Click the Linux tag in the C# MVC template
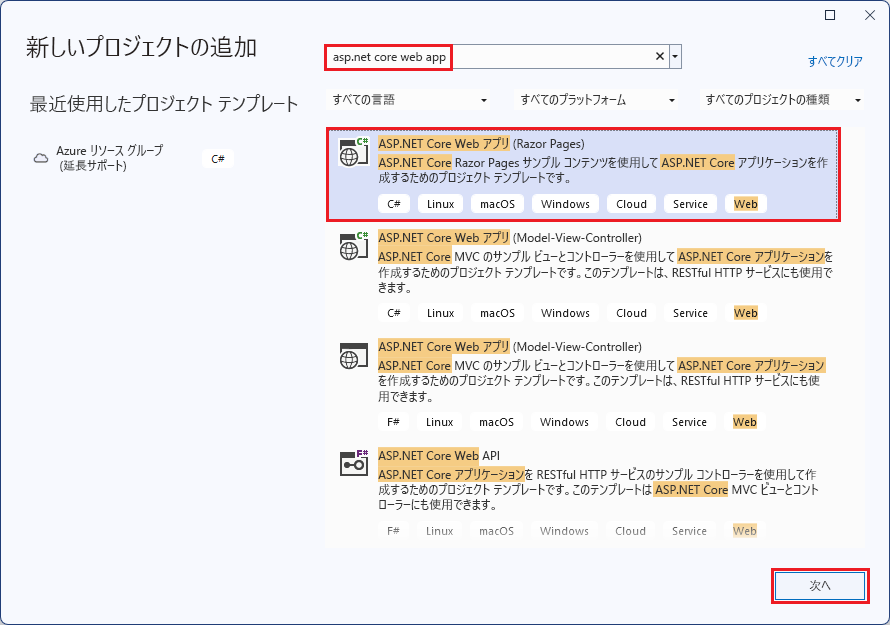The width and height of the screenshot is (890, 625). coord(440,313)
